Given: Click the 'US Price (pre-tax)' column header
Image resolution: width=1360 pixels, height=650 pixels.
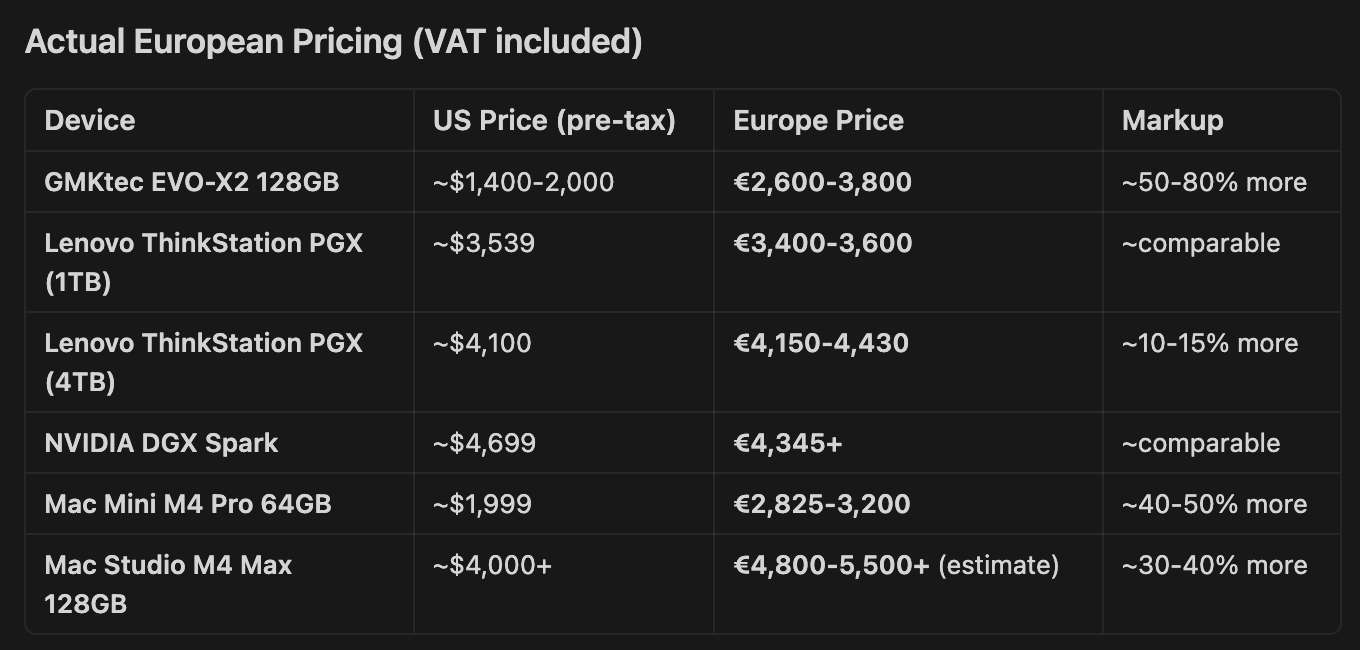Looking at the screenshot, I should pos(554,121).
